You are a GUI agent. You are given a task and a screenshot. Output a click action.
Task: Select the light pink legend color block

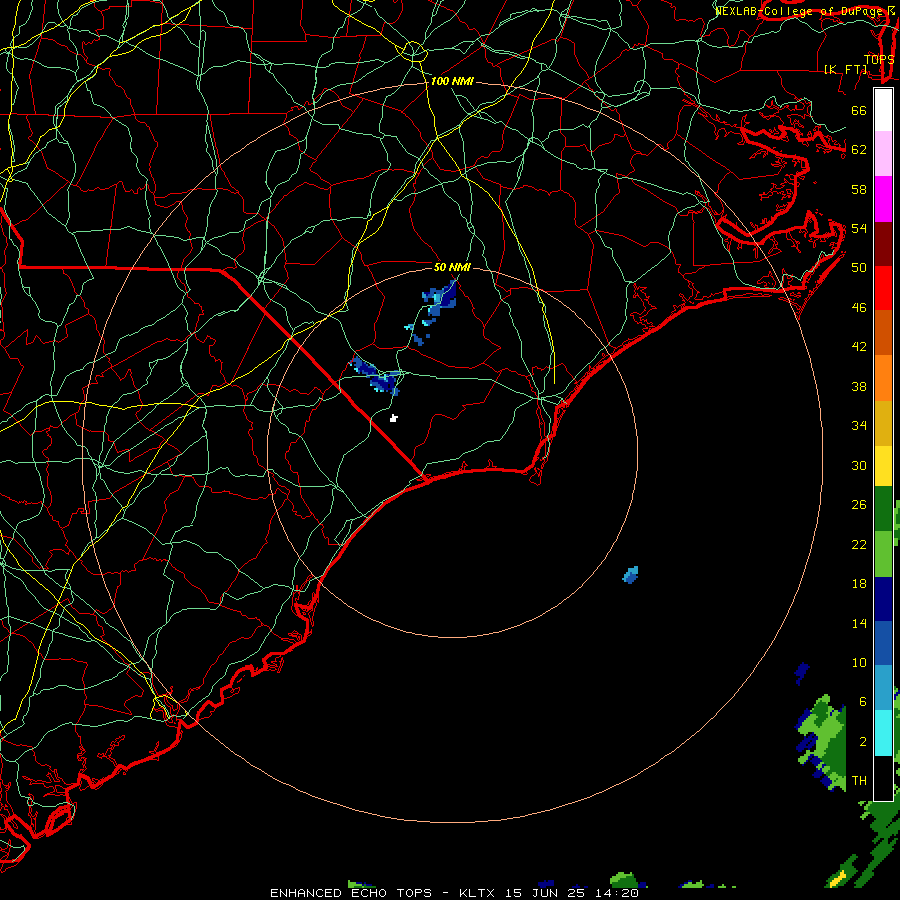coord(883,154)
